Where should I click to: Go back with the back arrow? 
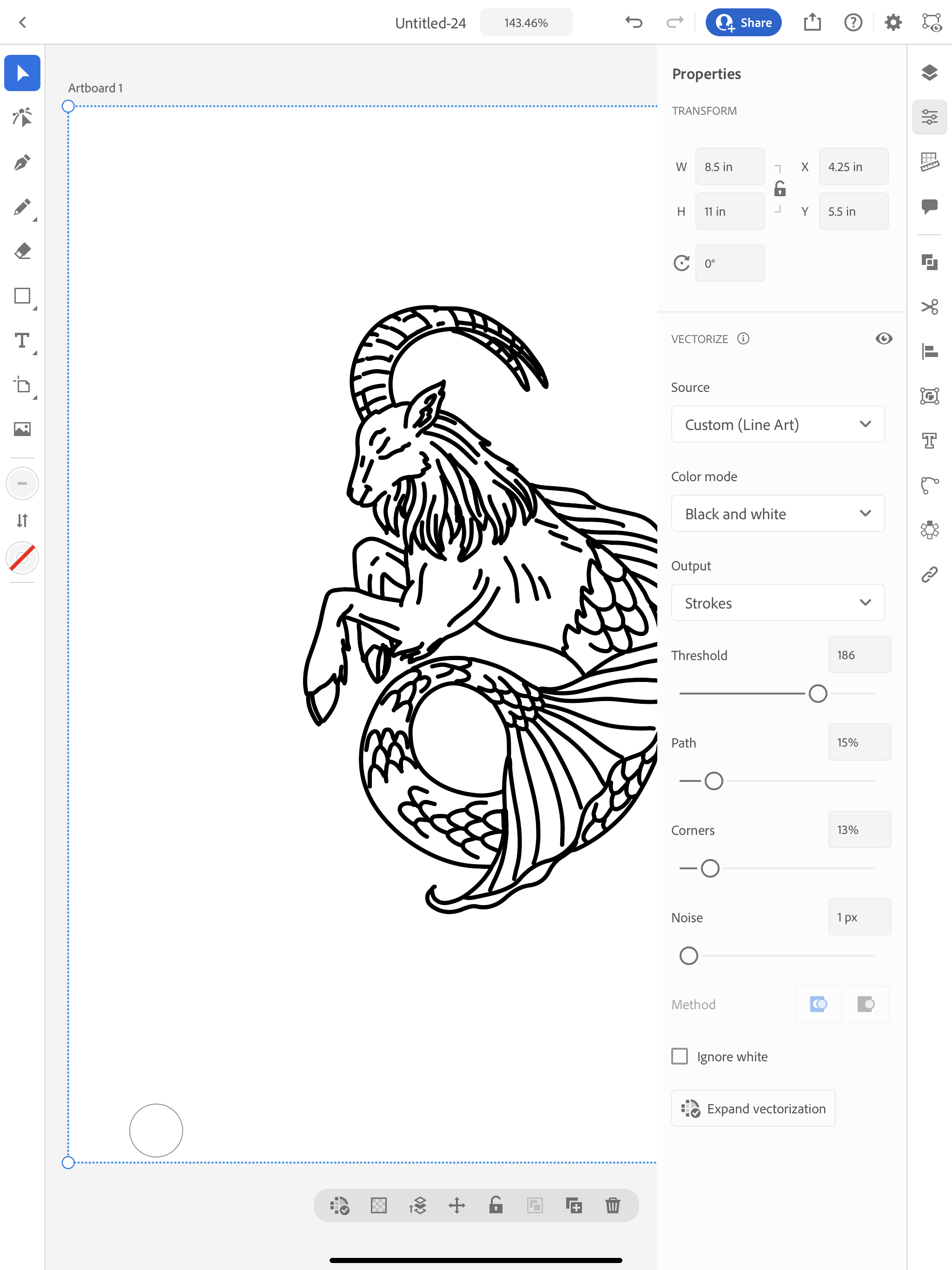[x=22, y=22]
